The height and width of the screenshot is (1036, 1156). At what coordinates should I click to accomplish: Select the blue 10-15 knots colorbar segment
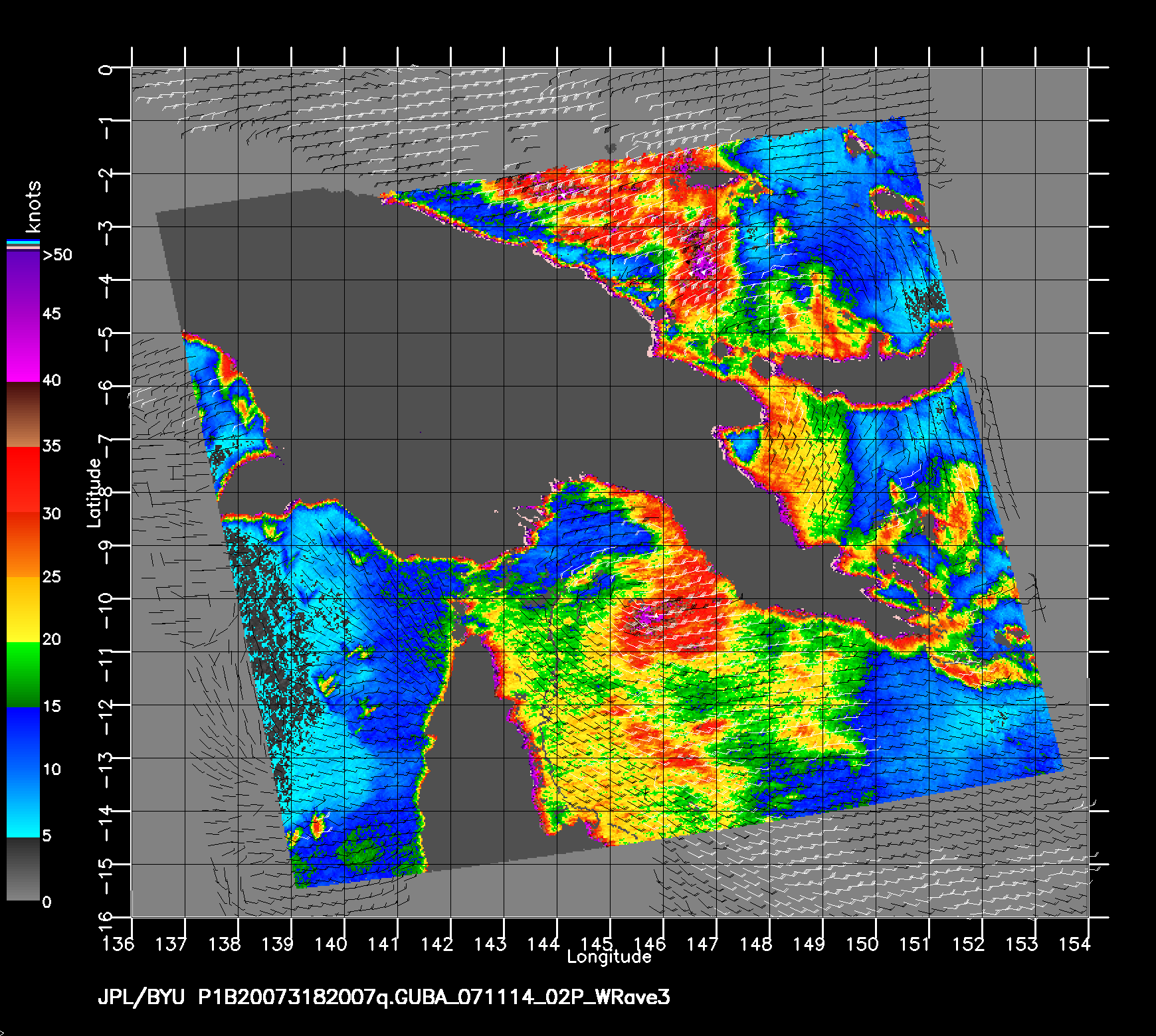tap(23, 739)
